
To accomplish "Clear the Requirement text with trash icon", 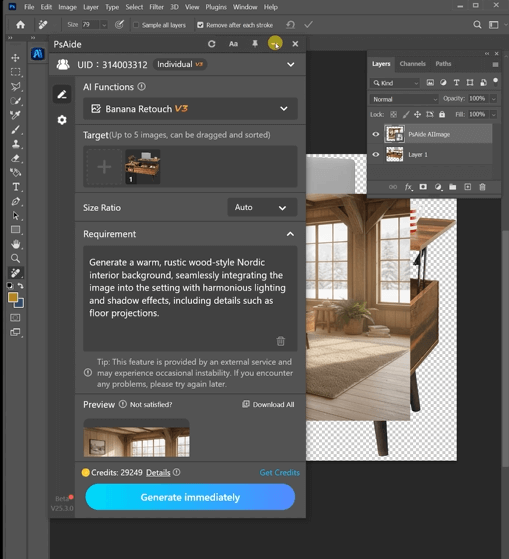I will pyautogui.click(x=281, y=341).
